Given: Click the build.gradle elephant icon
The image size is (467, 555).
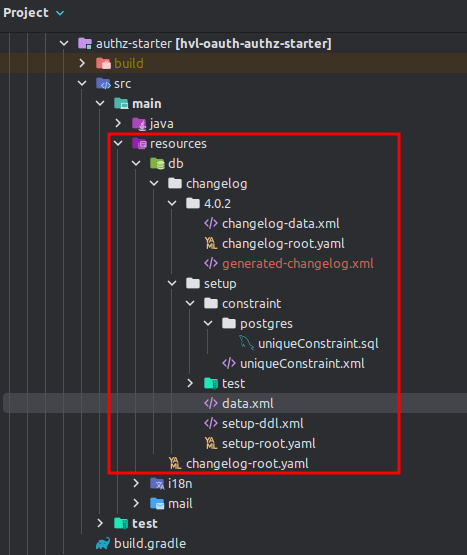Looking at the screenshot, I should [x=103, y=544].
